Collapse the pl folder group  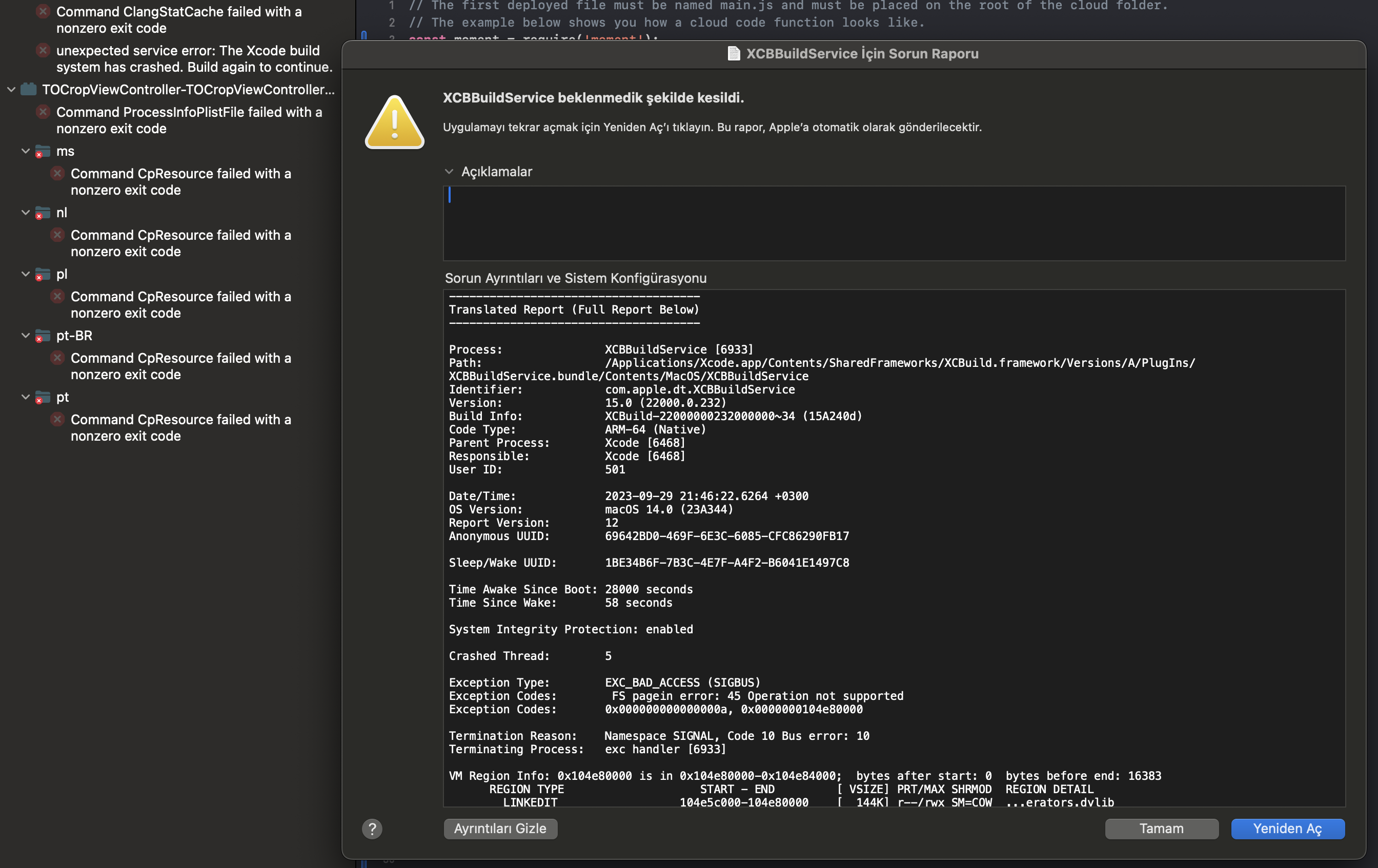(x=25, y=274)
